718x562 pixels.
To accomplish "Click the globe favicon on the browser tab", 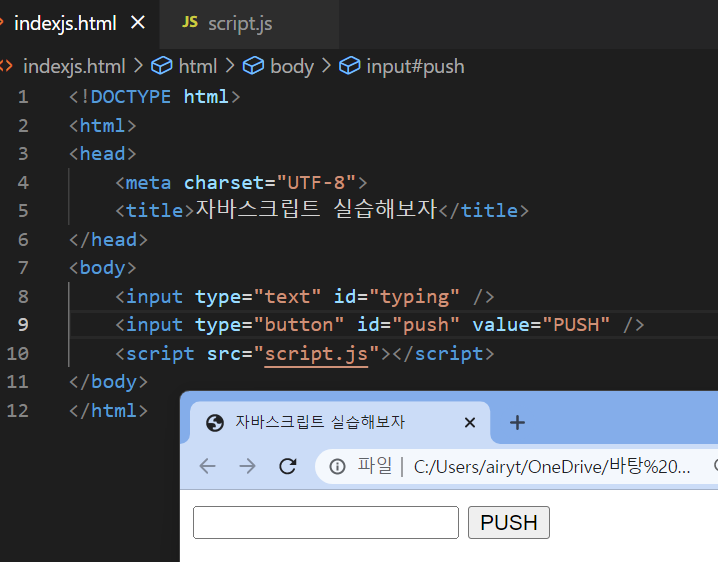I will 215,423.
